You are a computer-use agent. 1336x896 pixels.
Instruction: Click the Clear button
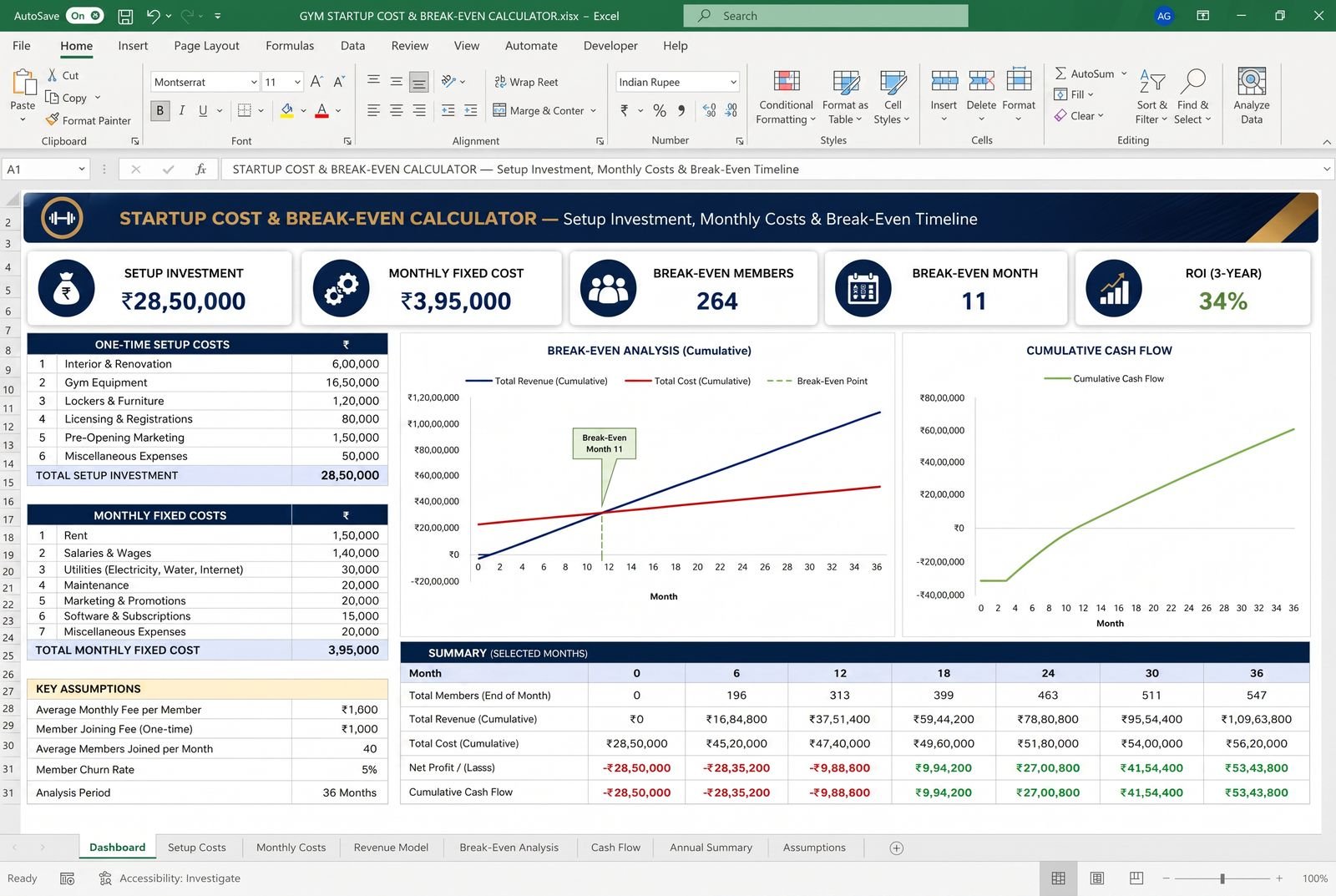(1080, 115)
